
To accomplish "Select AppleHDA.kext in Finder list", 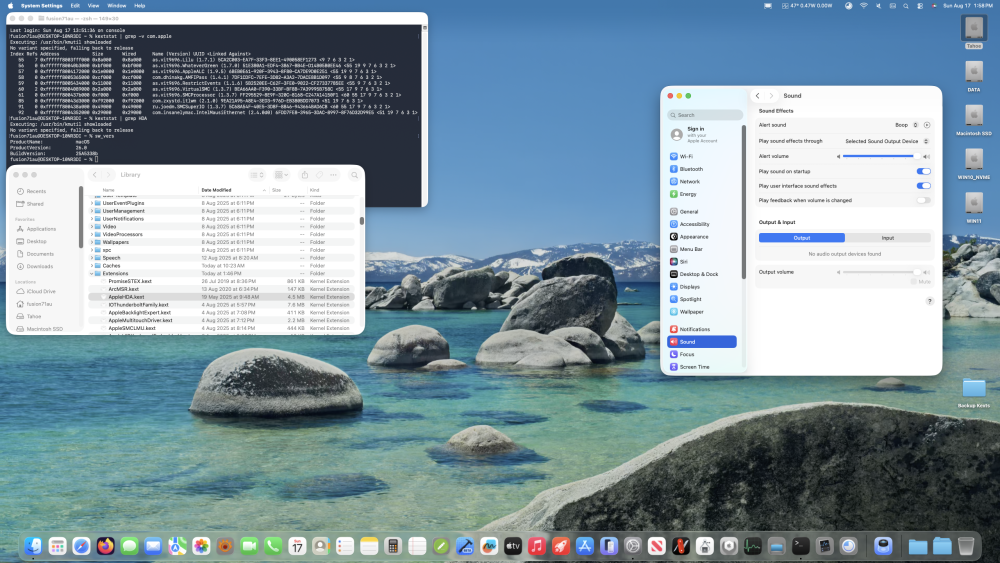I will tap(221, 297).
